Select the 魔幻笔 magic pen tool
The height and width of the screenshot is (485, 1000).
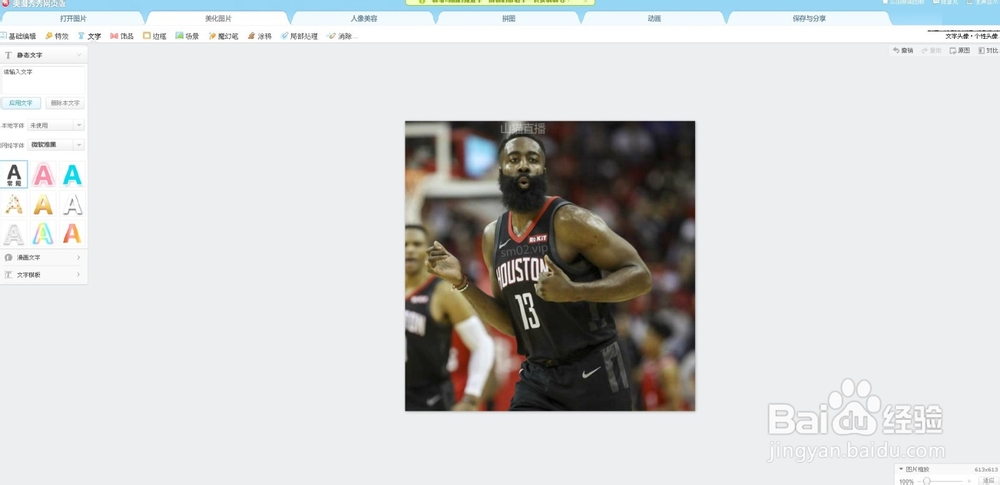click(x=223, y=36)
